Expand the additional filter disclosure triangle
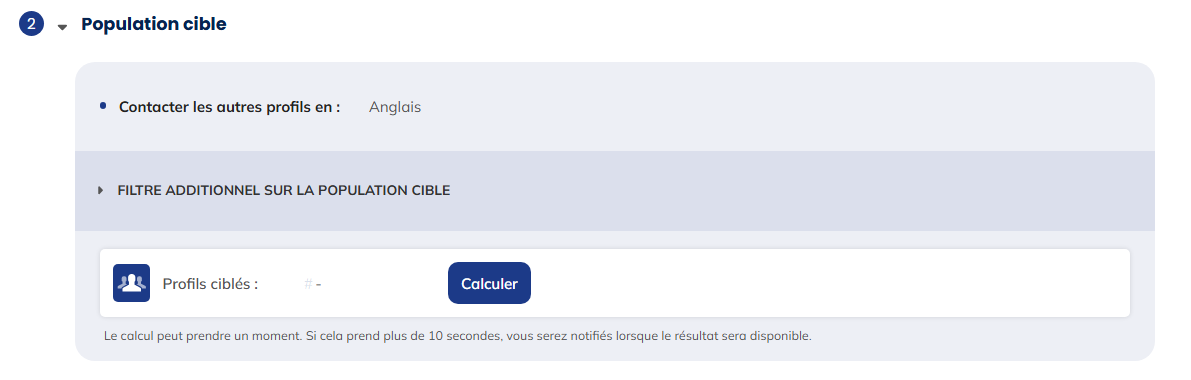 coord(100,190)
